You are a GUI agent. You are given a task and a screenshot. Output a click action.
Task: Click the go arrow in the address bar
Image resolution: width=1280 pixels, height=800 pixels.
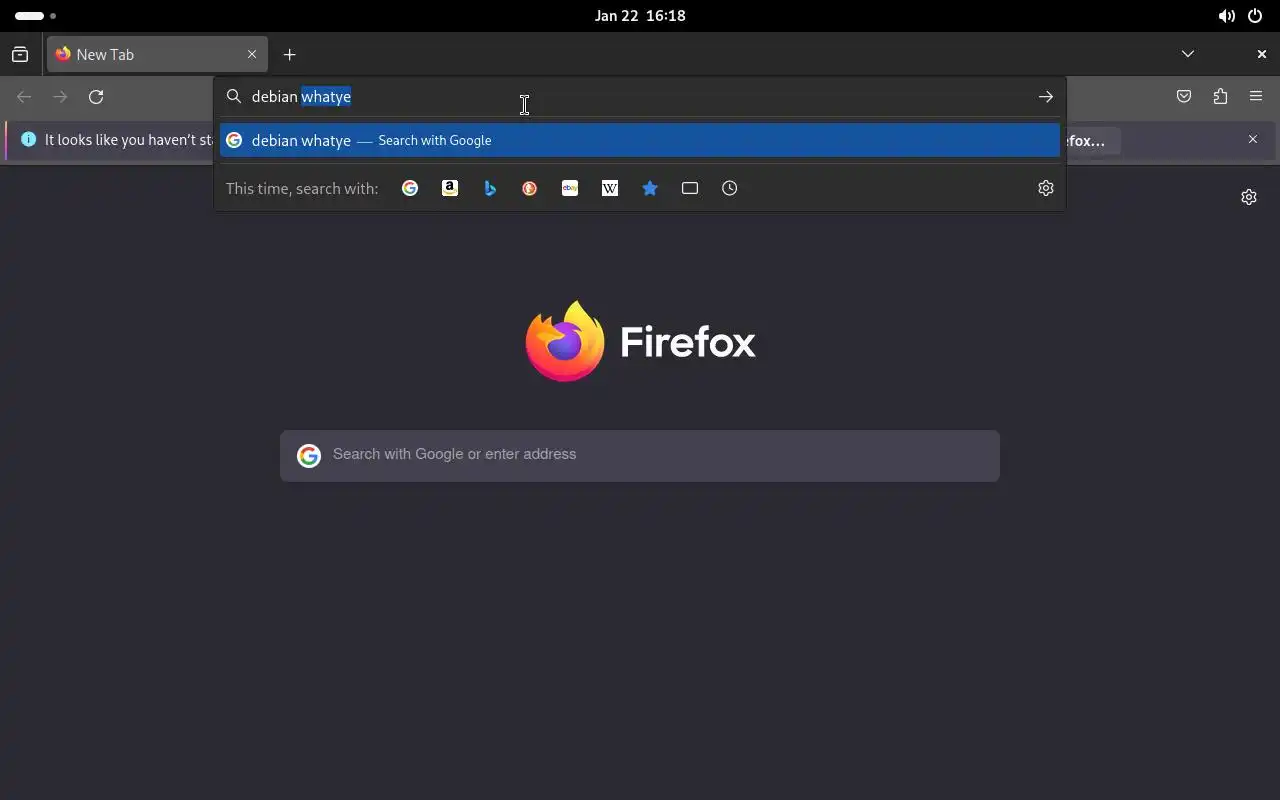(1045, 97)
